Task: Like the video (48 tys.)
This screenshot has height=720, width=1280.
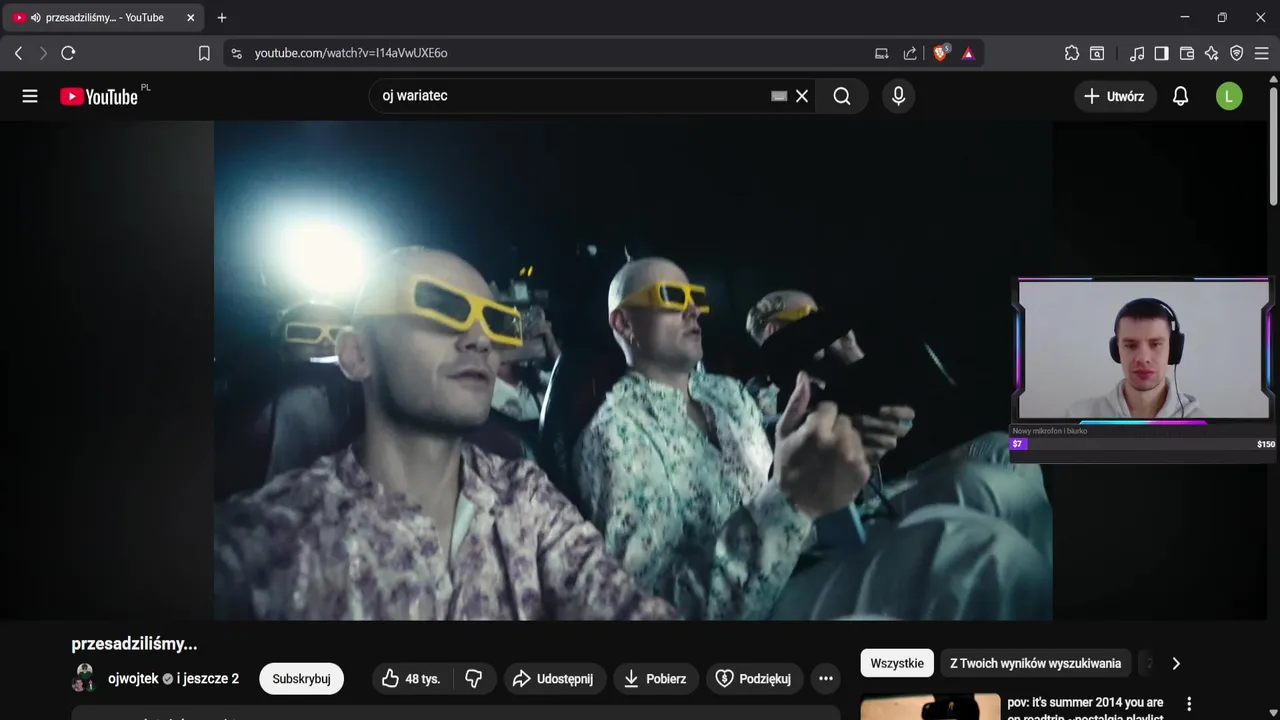Action: tap(411, 679)
